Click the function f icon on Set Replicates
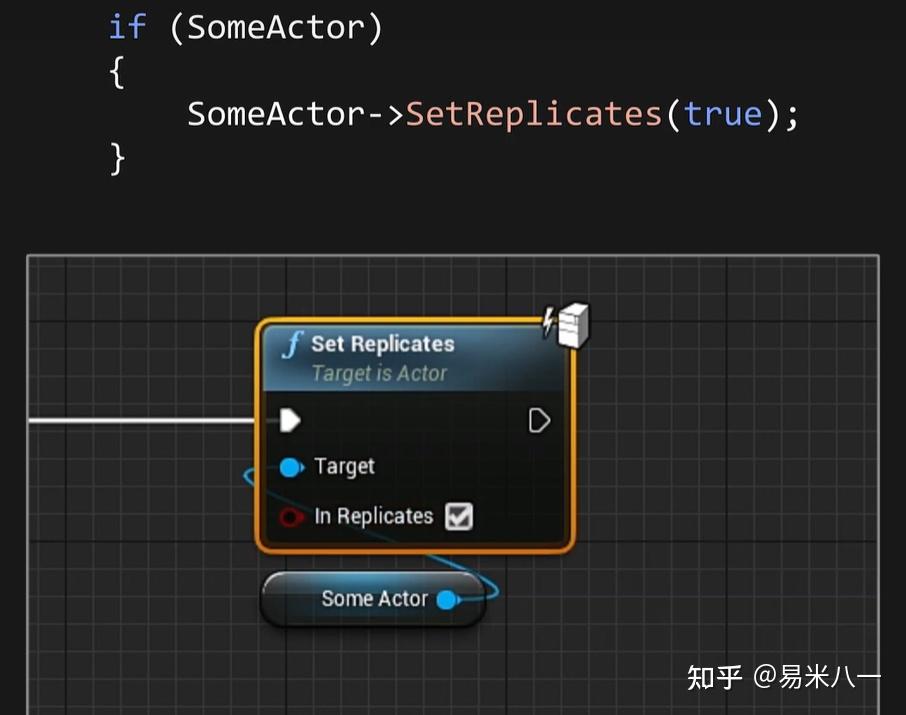The height and width of the screenshot is (715, 906). pyautogui.click(x=292, y=345)
